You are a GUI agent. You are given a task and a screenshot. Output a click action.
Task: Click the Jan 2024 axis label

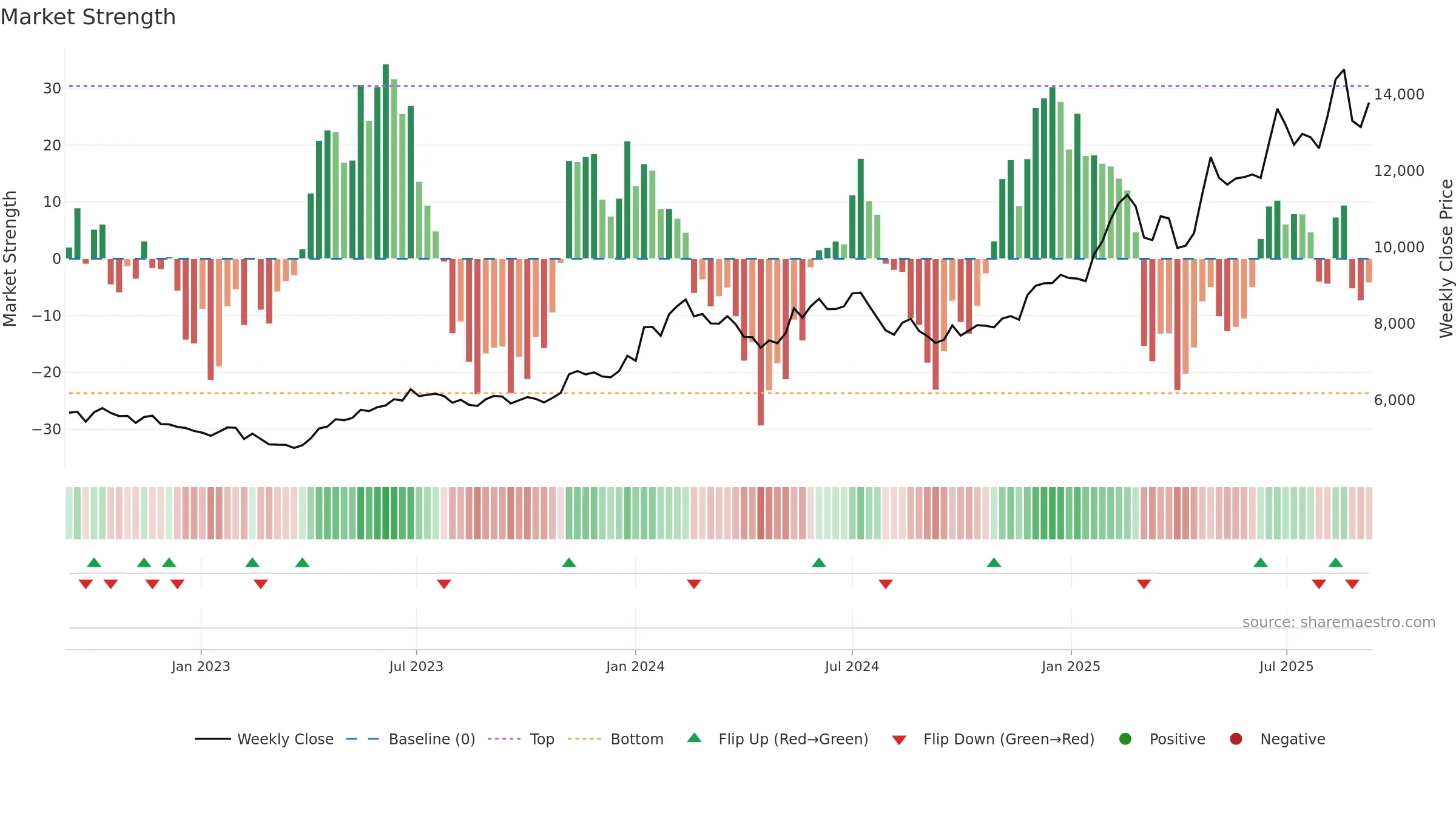tap(635, 666)
